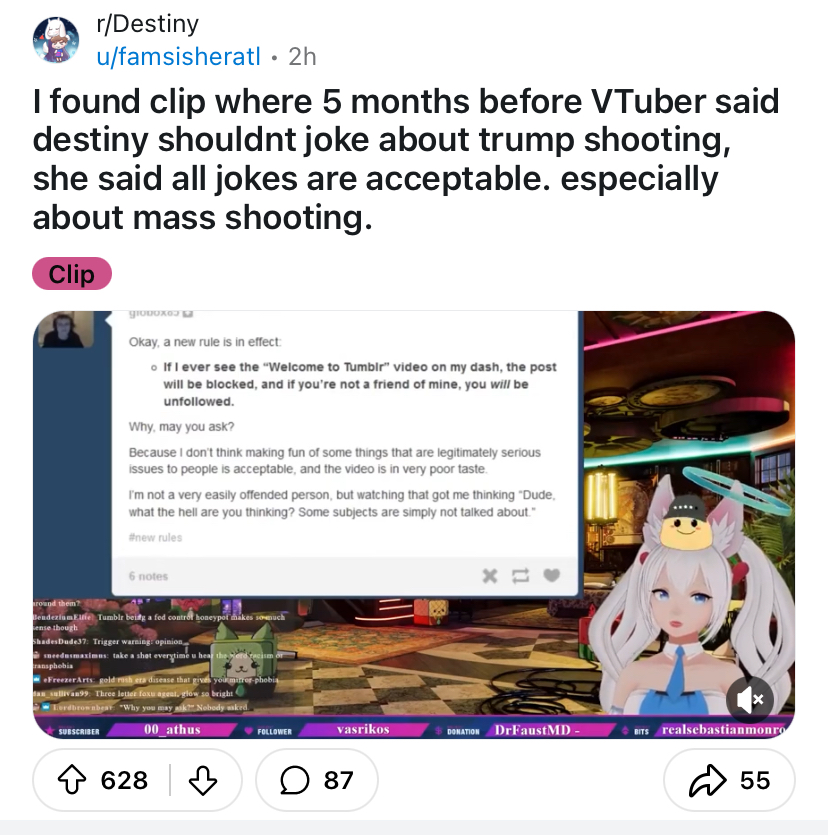
Task: Click the heart icon in Tumblr post
Action: 552,575
